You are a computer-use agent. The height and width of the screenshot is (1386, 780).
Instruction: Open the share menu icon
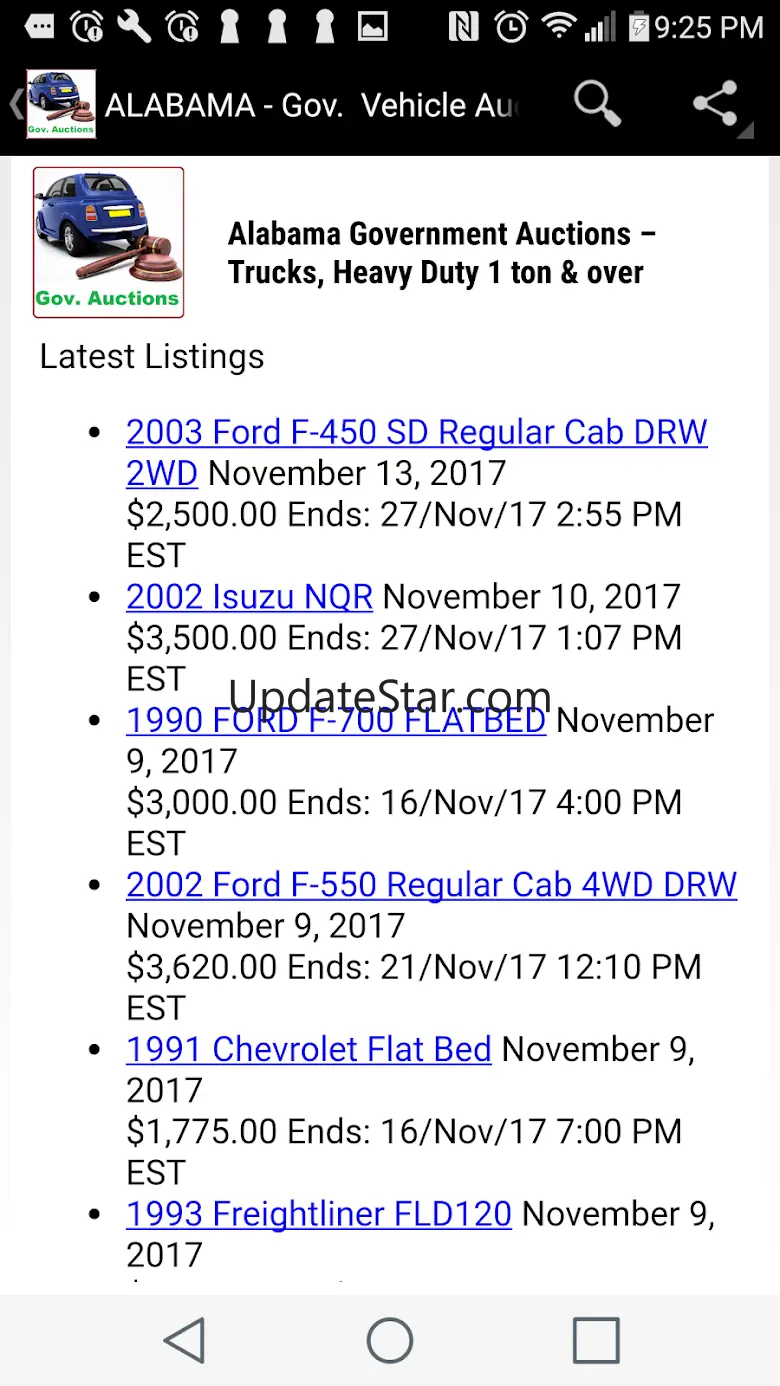point(716,104)
